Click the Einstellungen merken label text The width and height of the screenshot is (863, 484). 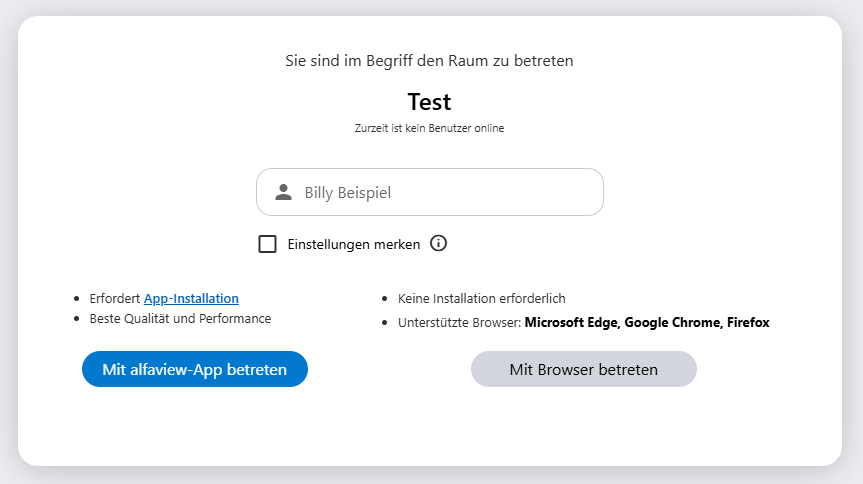click(353, 244)
